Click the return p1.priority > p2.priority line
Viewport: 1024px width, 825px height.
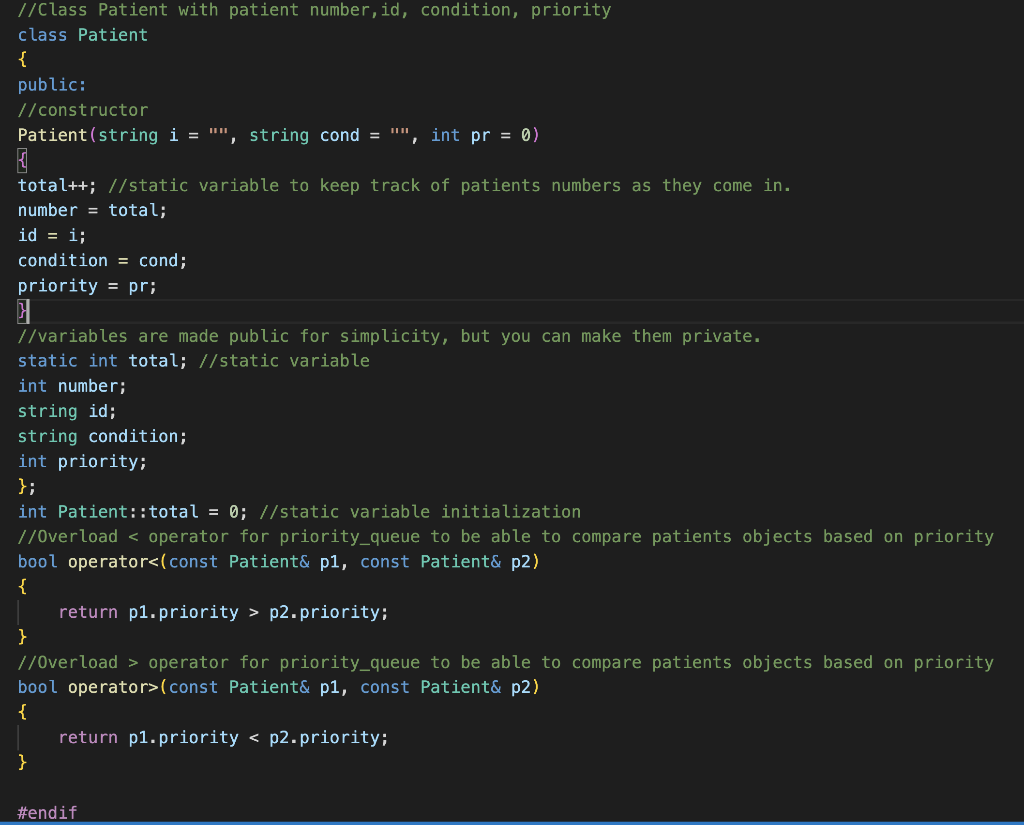coord(220,611)
